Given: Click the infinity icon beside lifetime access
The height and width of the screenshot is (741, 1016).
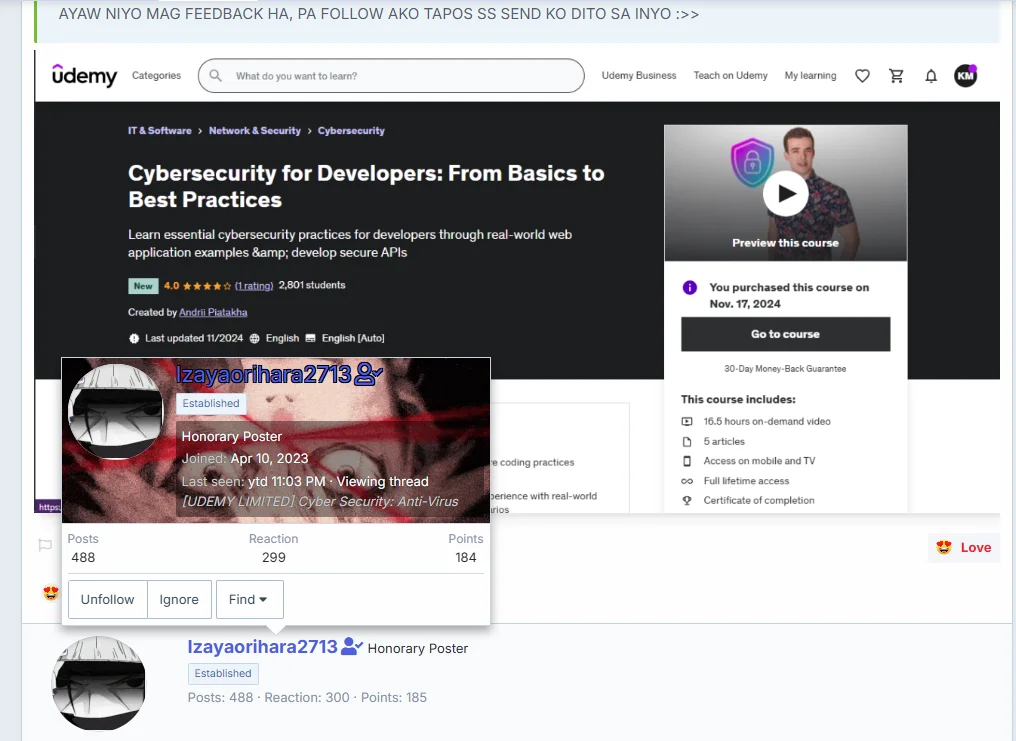Looking at the screenshot, I should pyautogui.click(x=687, y=481).
